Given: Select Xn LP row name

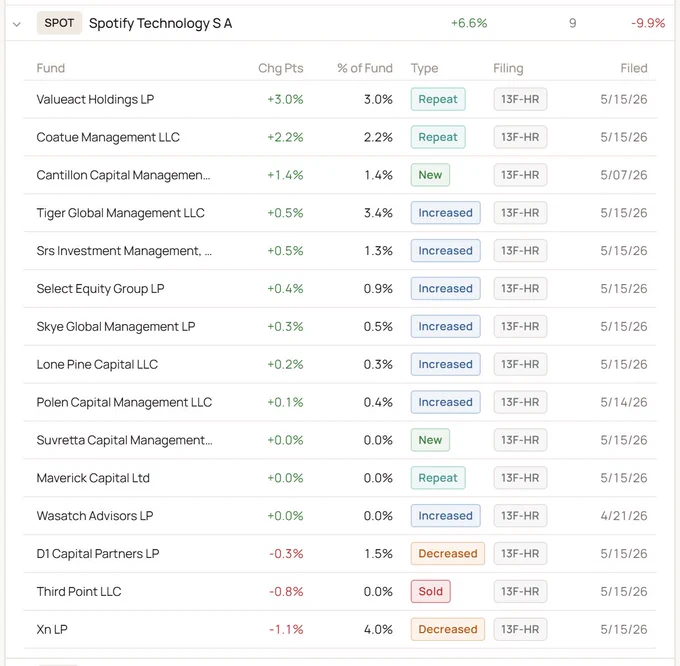Looking at the screenshot, I should [52, 629].
